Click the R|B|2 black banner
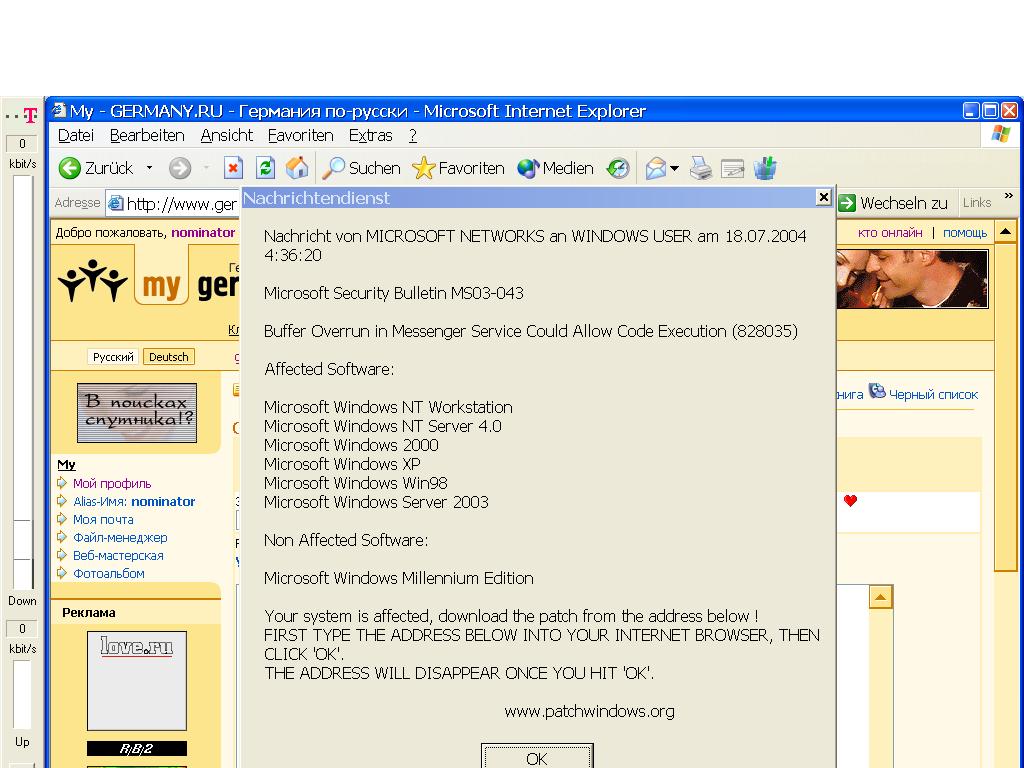 136,748
